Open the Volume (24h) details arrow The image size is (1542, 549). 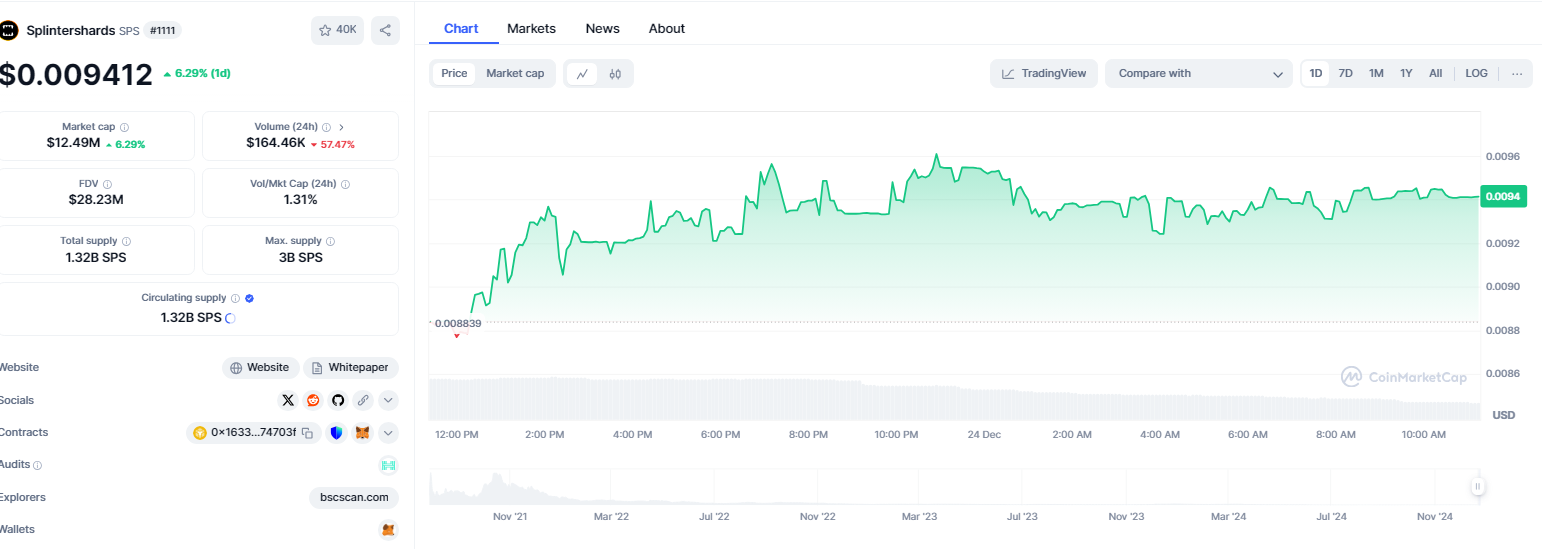(x=342, y=127)
